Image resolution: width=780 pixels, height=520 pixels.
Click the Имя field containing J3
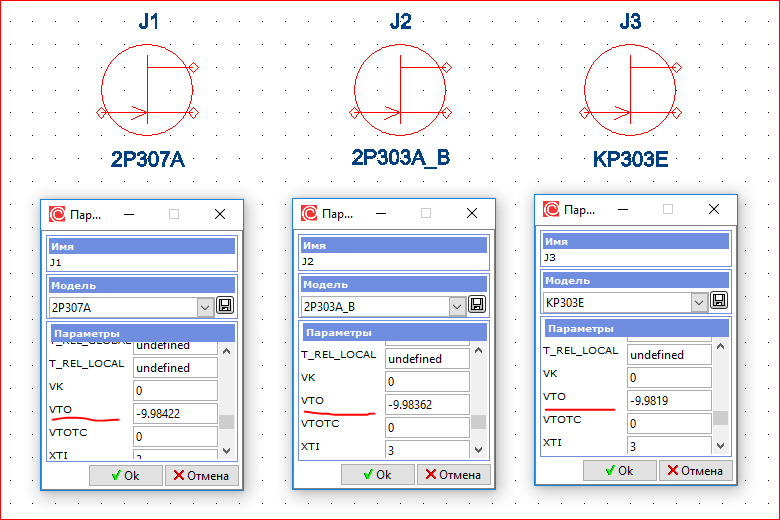(635, 258)
